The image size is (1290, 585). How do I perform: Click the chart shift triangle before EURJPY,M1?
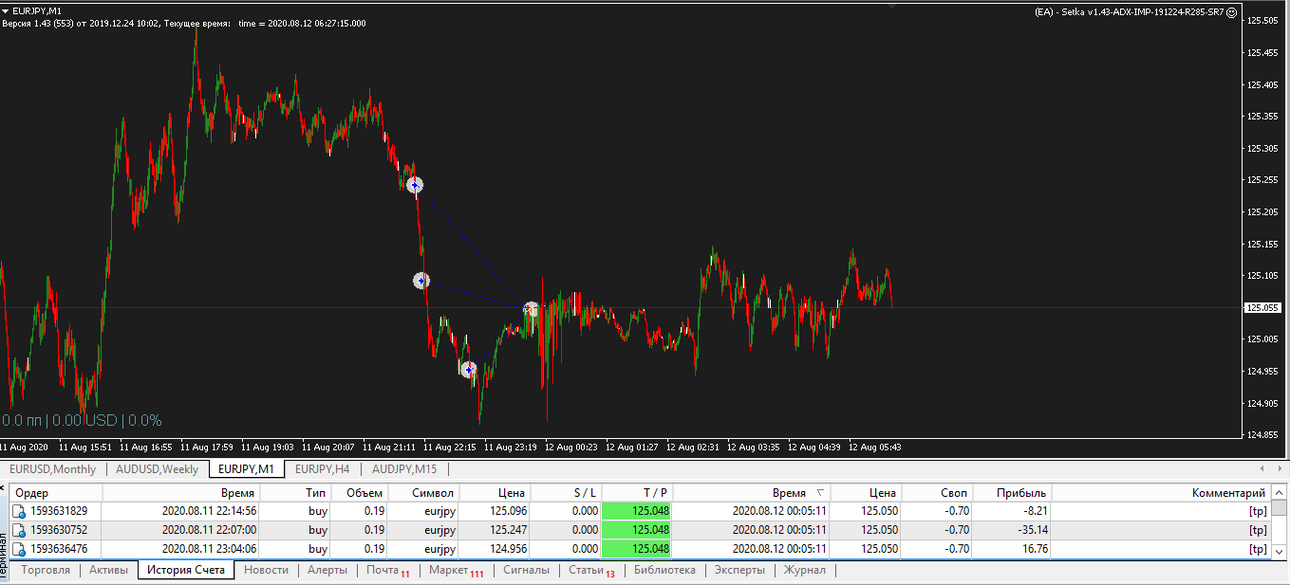[6, 10]
